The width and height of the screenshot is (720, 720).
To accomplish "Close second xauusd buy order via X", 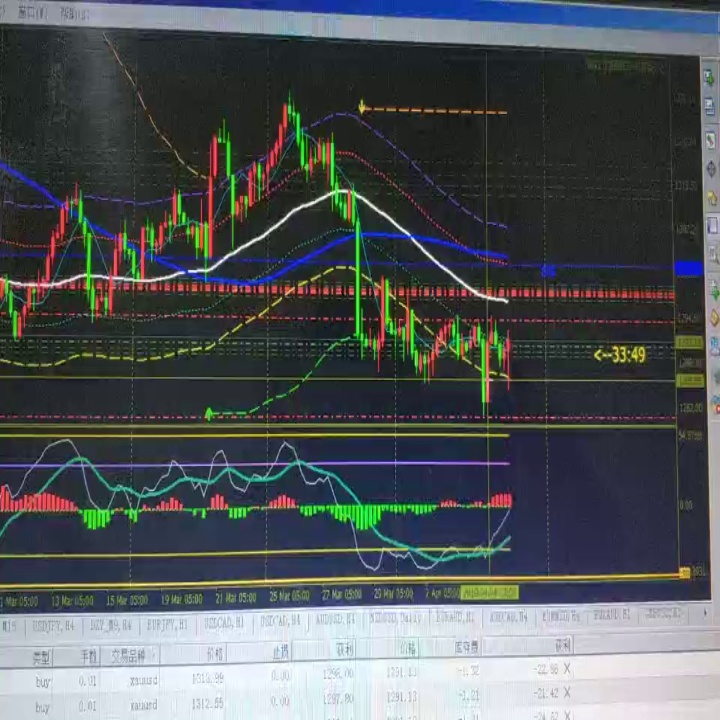I will coord(567,692).
